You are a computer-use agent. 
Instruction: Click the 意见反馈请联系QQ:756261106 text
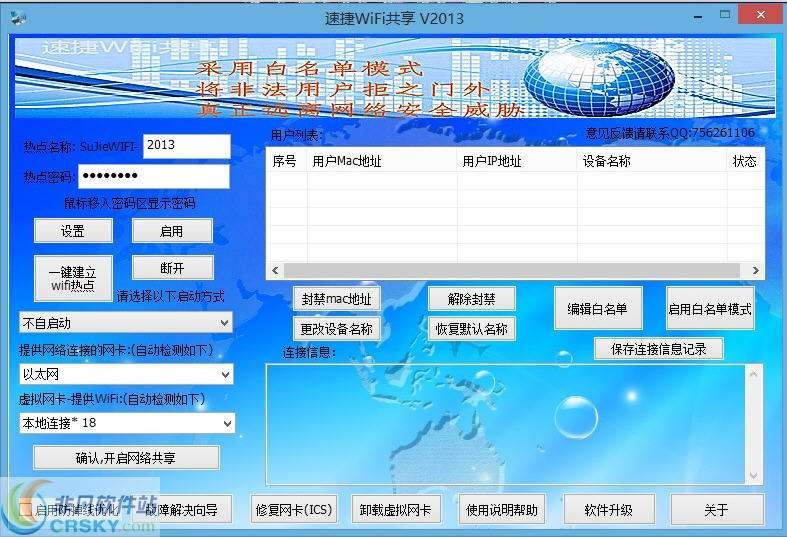coord(670,133)
